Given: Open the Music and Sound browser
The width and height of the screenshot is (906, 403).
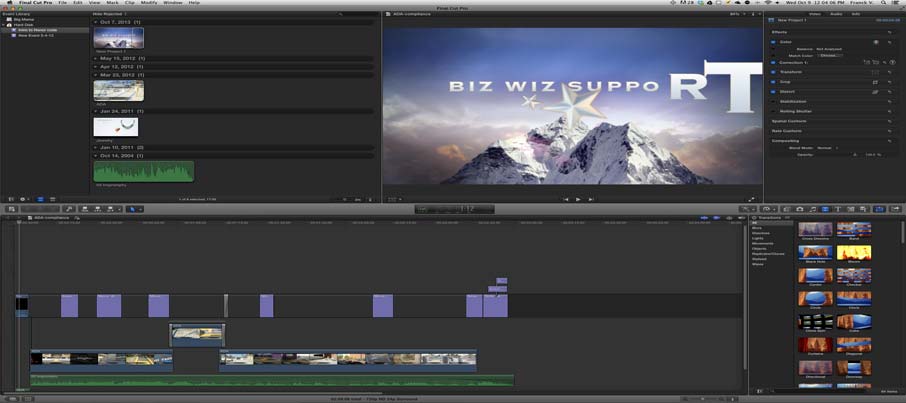Looking at the screenshot, I should tap(812, 209).
